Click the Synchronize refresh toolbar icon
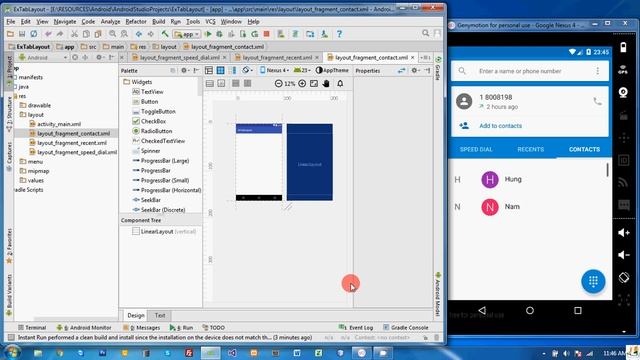This screenshot has height=360, width=640. 34,34
